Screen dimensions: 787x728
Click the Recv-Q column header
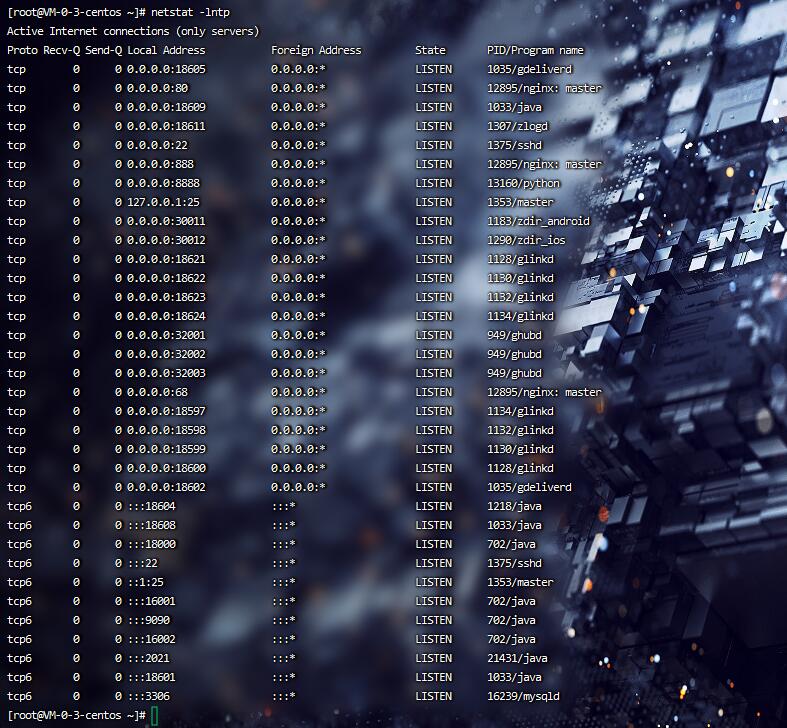click(x=61, y=50)
